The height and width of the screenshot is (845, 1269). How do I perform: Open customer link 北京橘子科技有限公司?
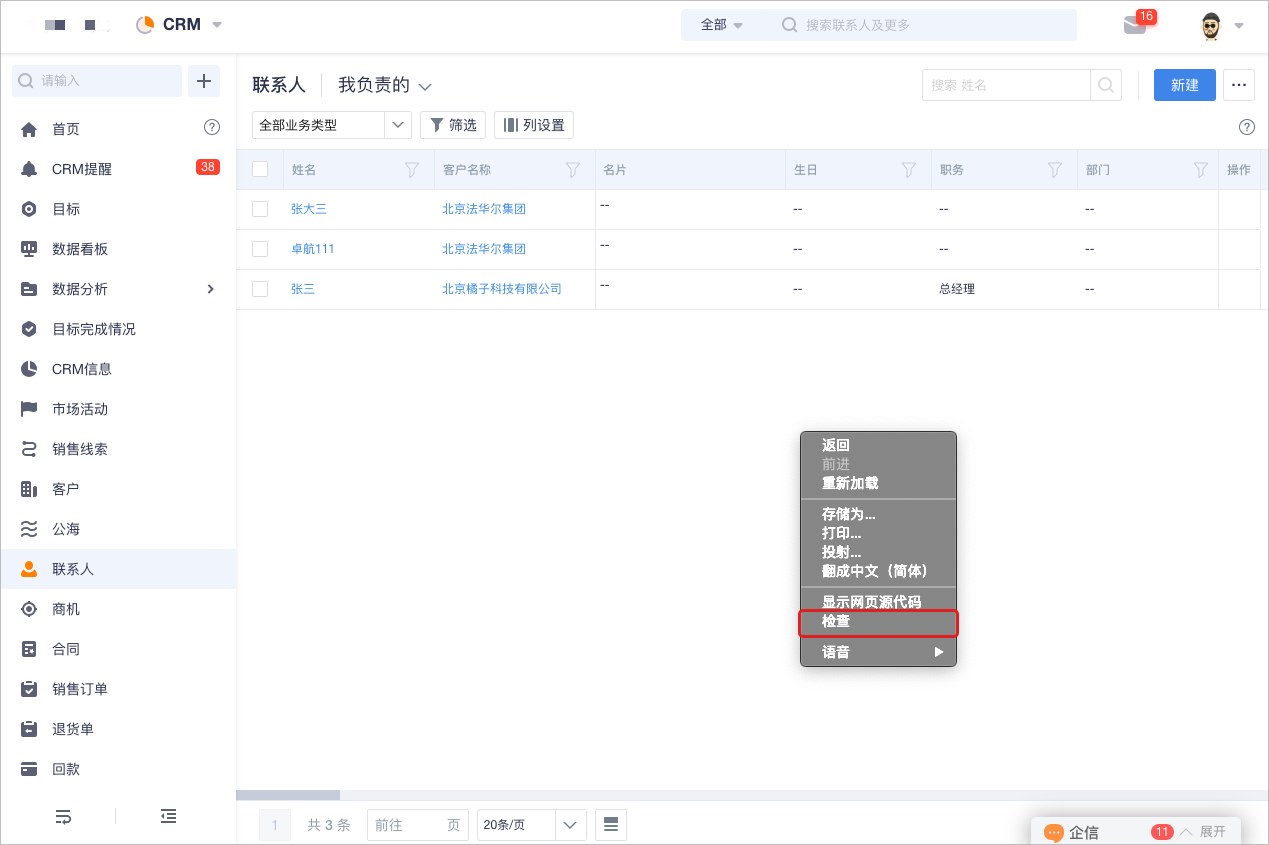tap(502, 289)
